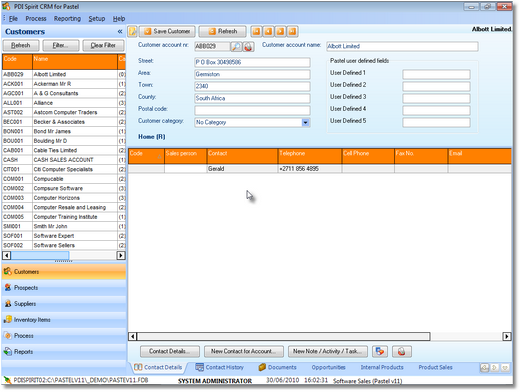Open the Reporting menu

tap(67, 19)
